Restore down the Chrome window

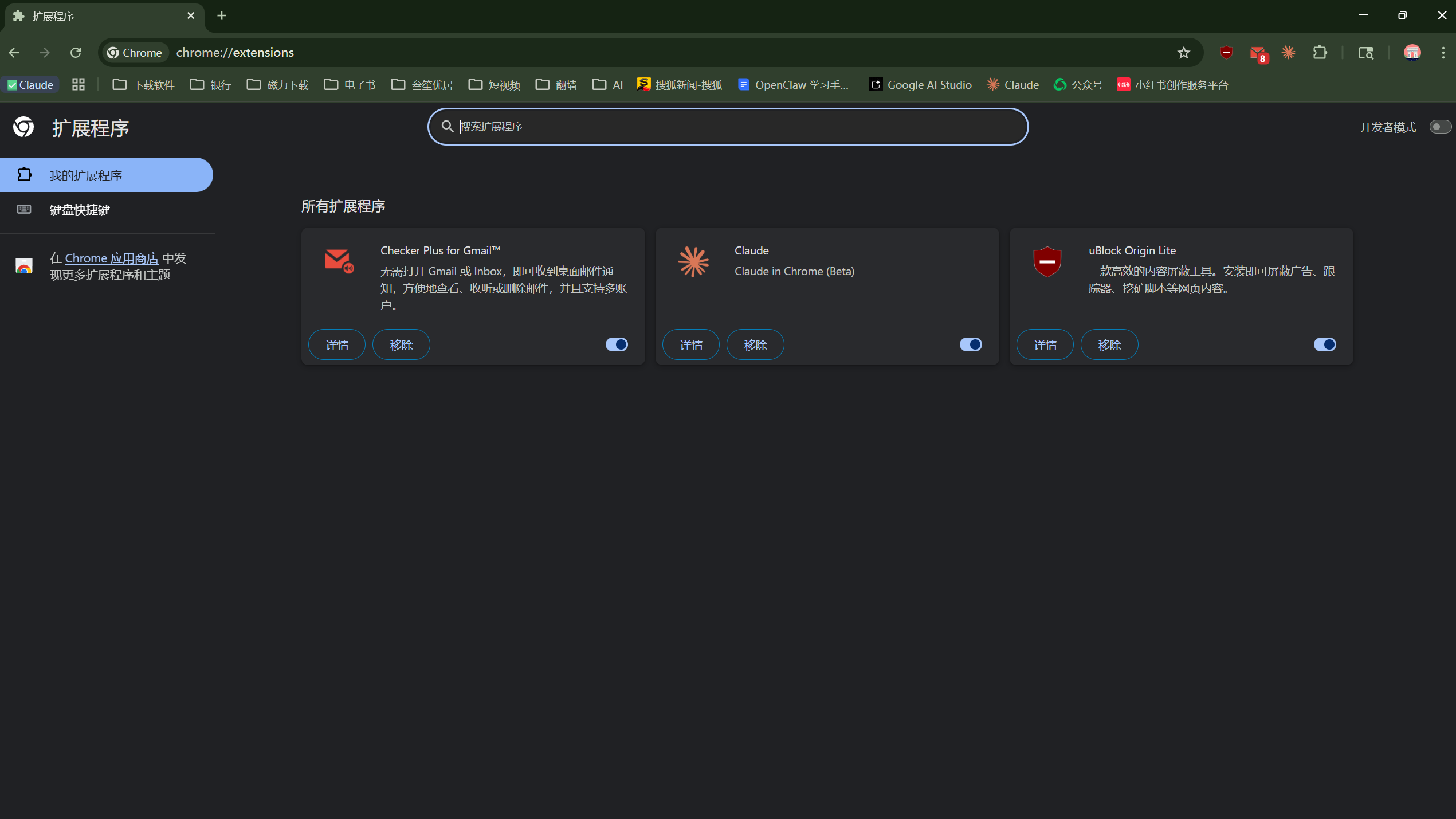click(x=1402, y=15)
